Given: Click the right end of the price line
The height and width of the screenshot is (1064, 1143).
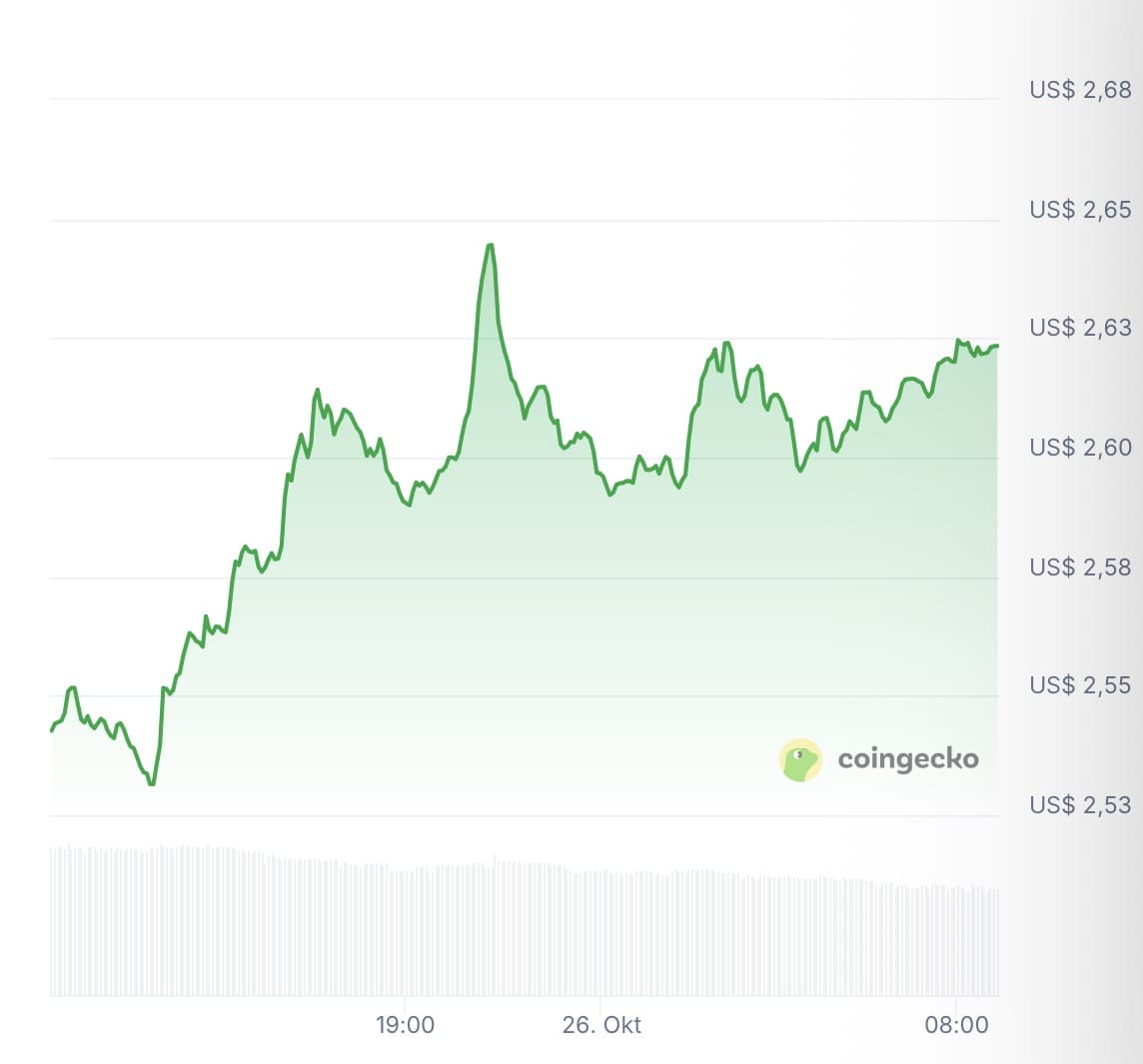Looking at the screenshot, I should click(x=996, y=346).
